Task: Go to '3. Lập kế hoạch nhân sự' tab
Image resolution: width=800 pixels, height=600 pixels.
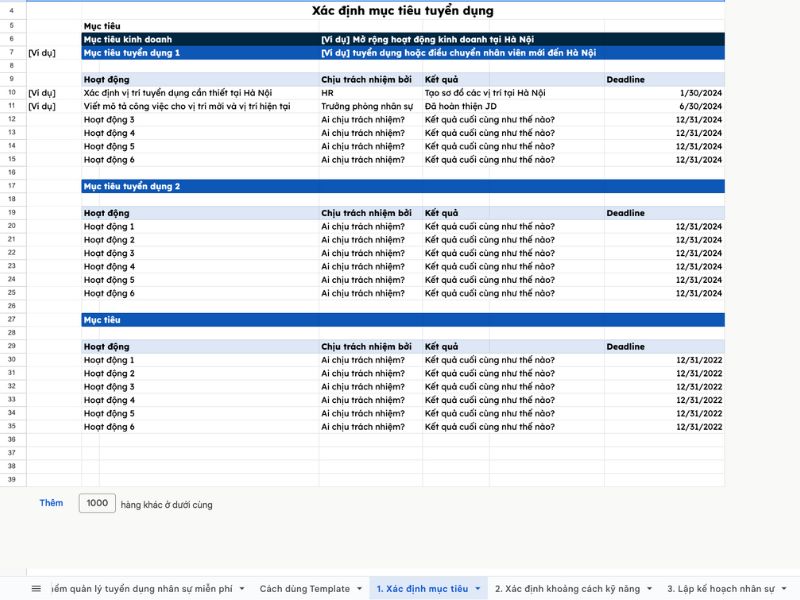Action: (x=720, y=589)
